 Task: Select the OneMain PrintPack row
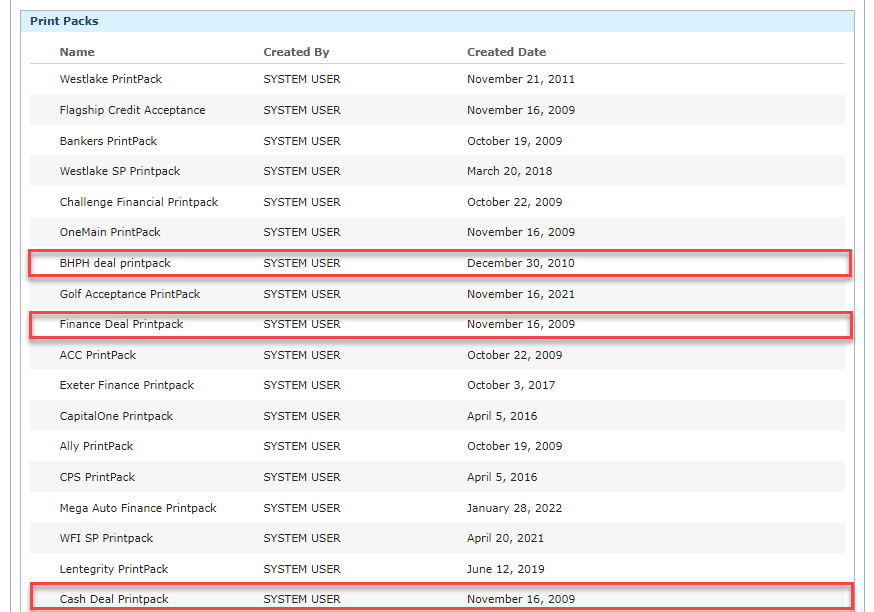pos(110,232)
